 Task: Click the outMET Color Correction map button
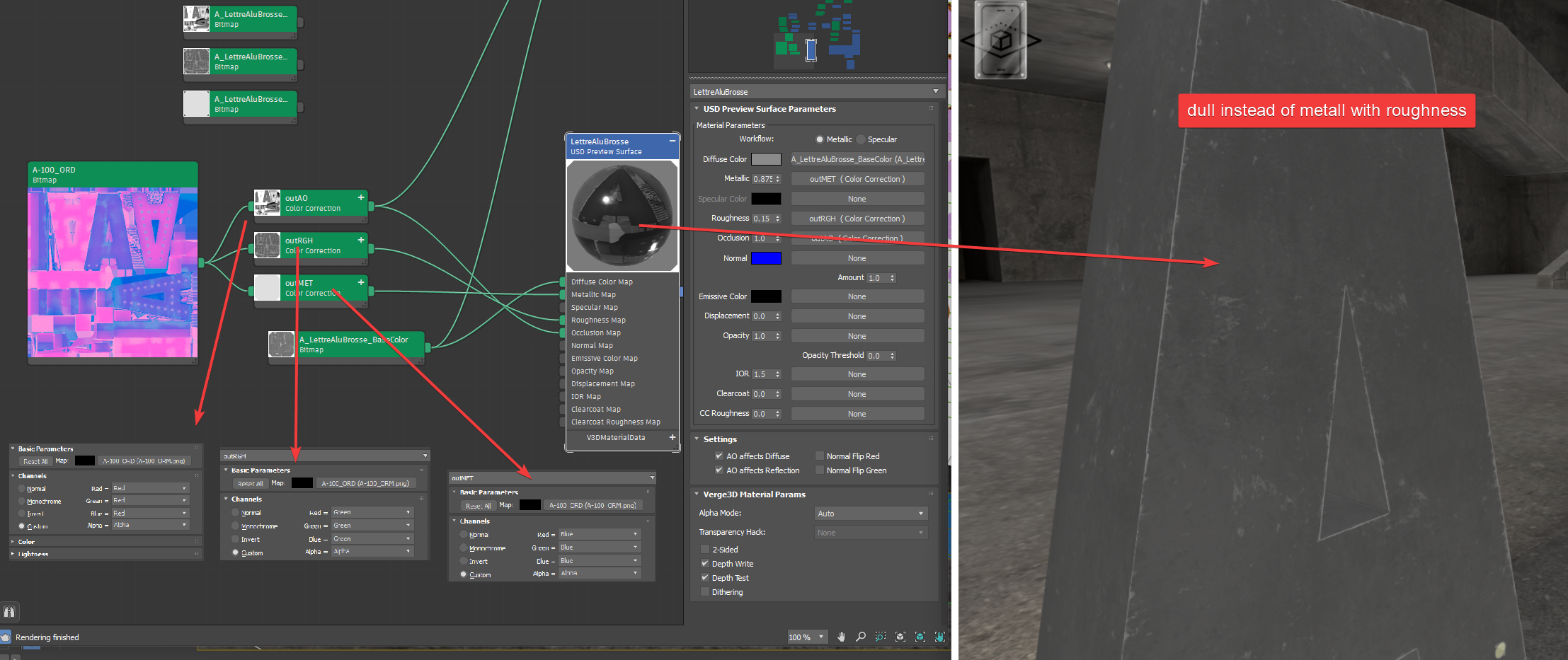point(857,179)
